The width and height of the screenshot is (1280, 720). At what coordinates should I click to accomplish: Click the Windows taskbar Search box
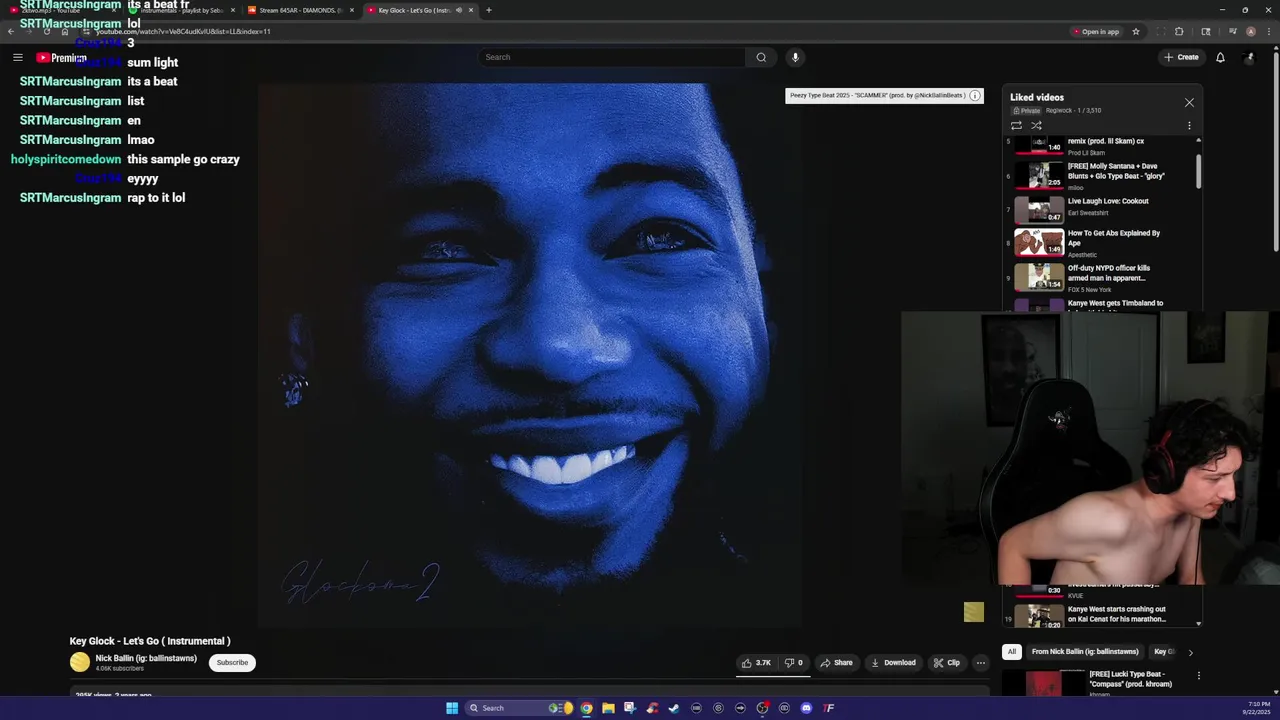pos(519,708)
